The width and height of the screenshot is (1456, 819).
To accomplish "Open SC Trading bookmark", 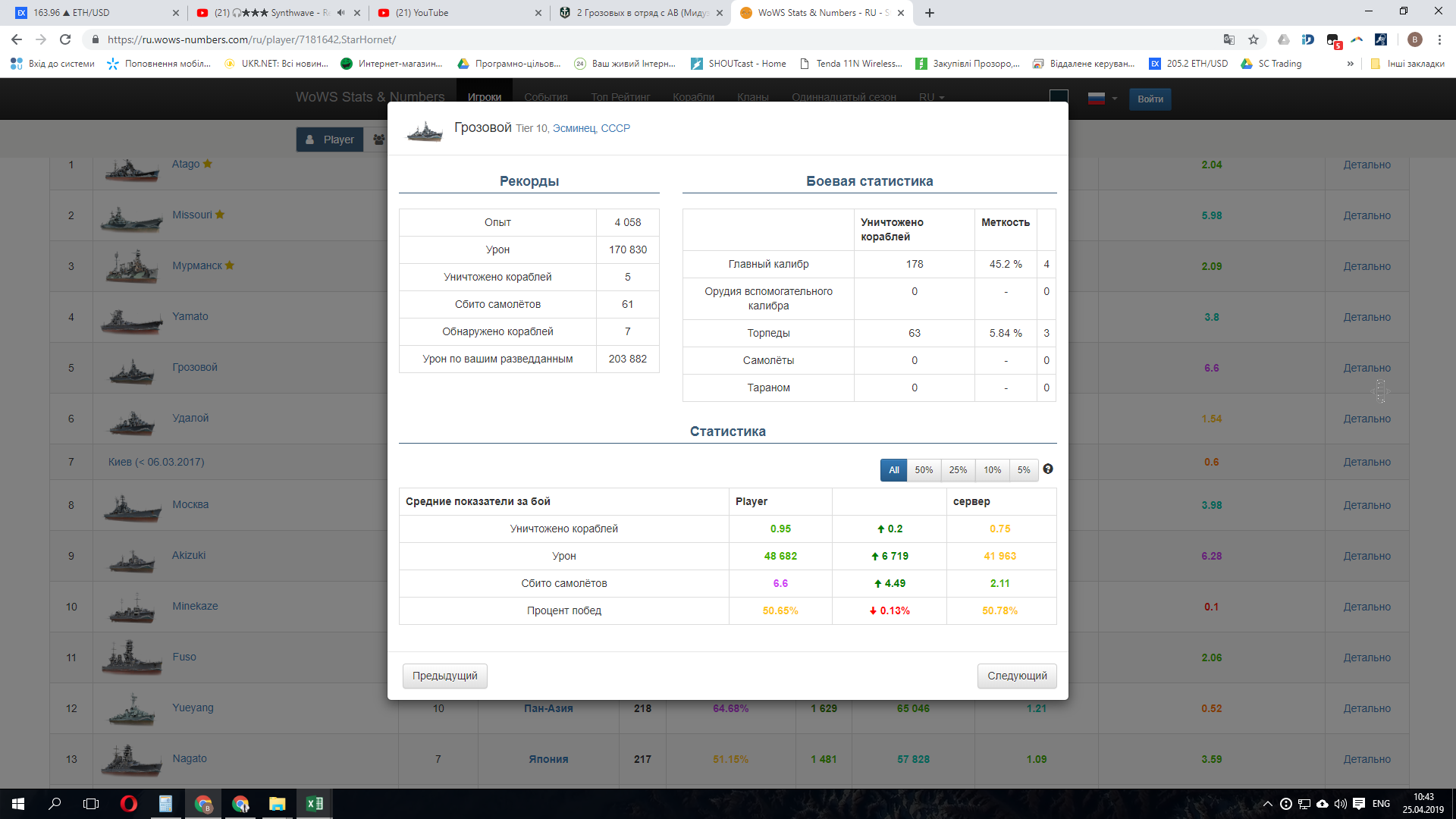I will (x=1271, y=64).
